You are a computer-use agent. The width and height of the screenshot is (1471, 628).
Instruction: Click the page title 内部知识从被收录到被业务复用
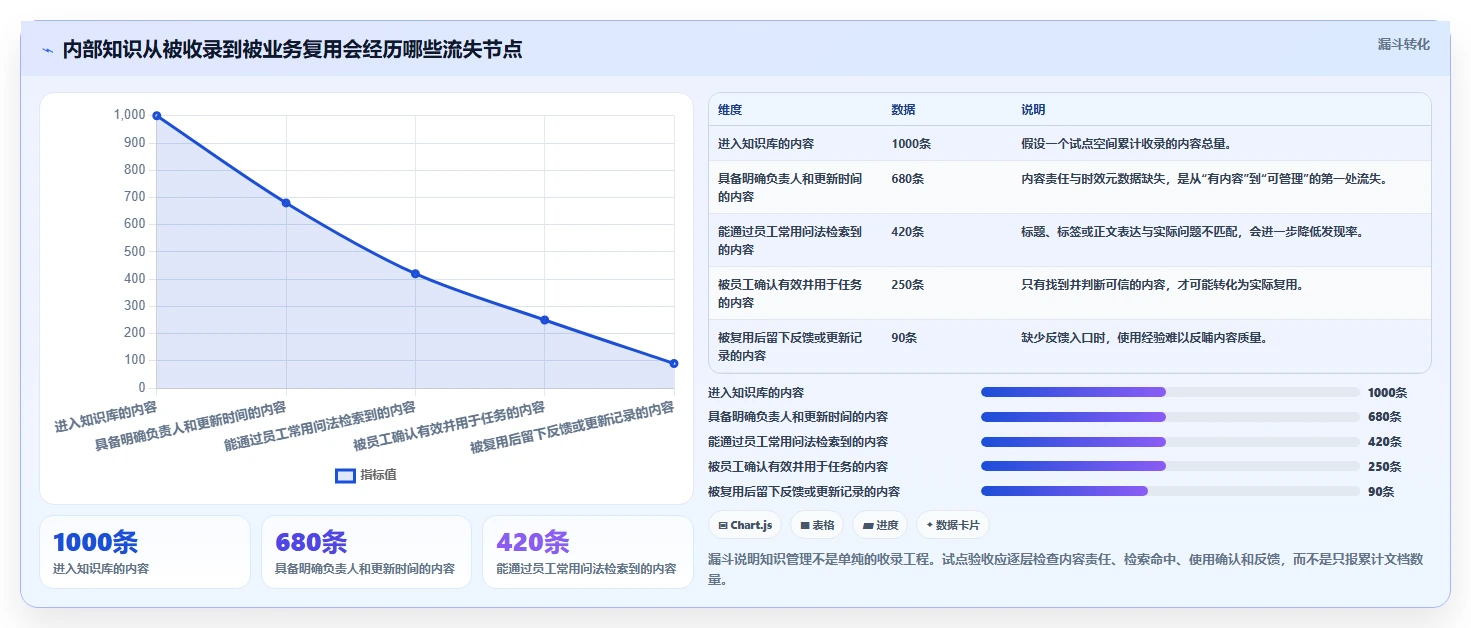click(292, 50)
